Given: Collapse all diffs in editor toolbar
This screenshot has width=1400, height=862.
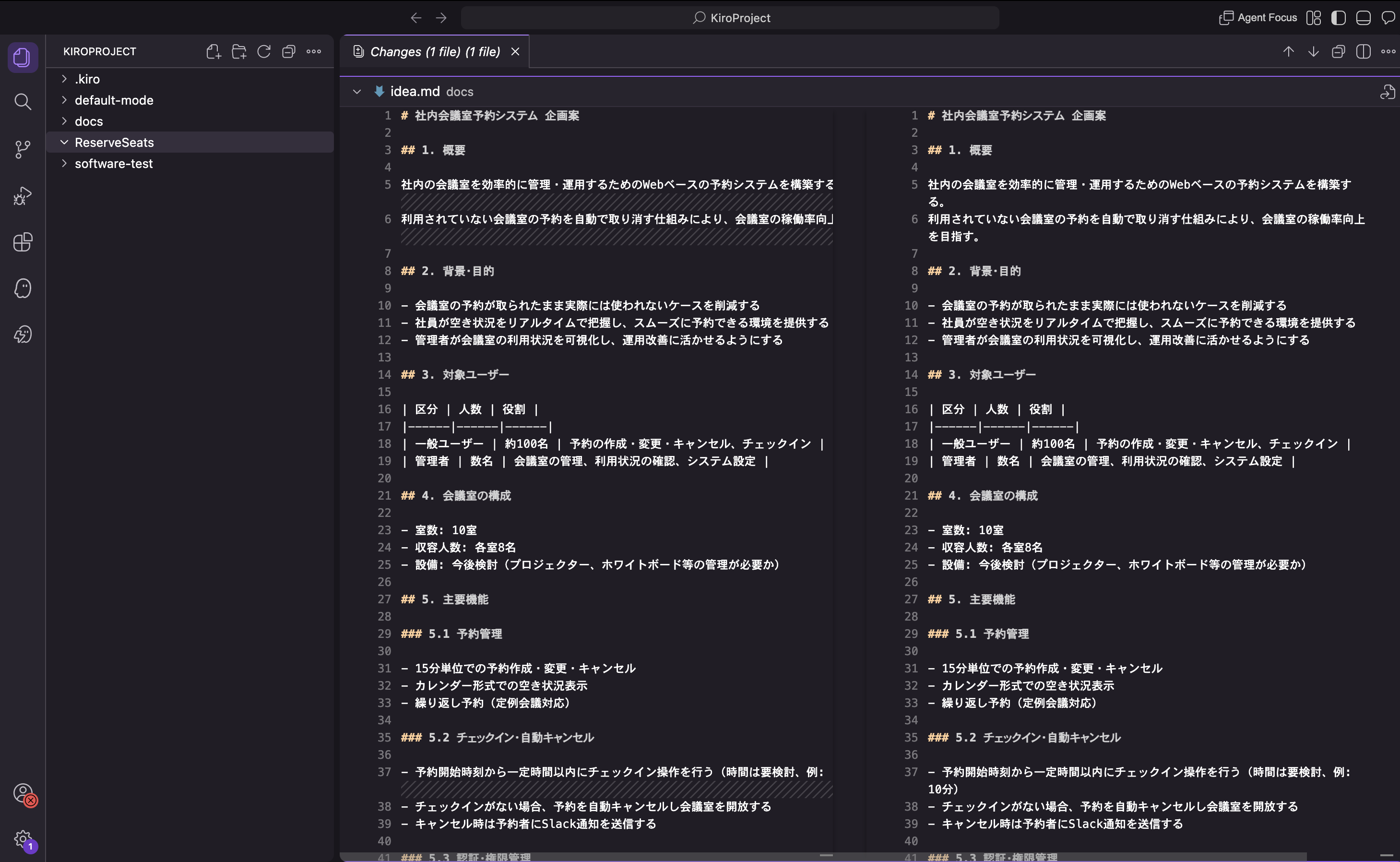Looking at the screenshot, I should (1339, 51).
